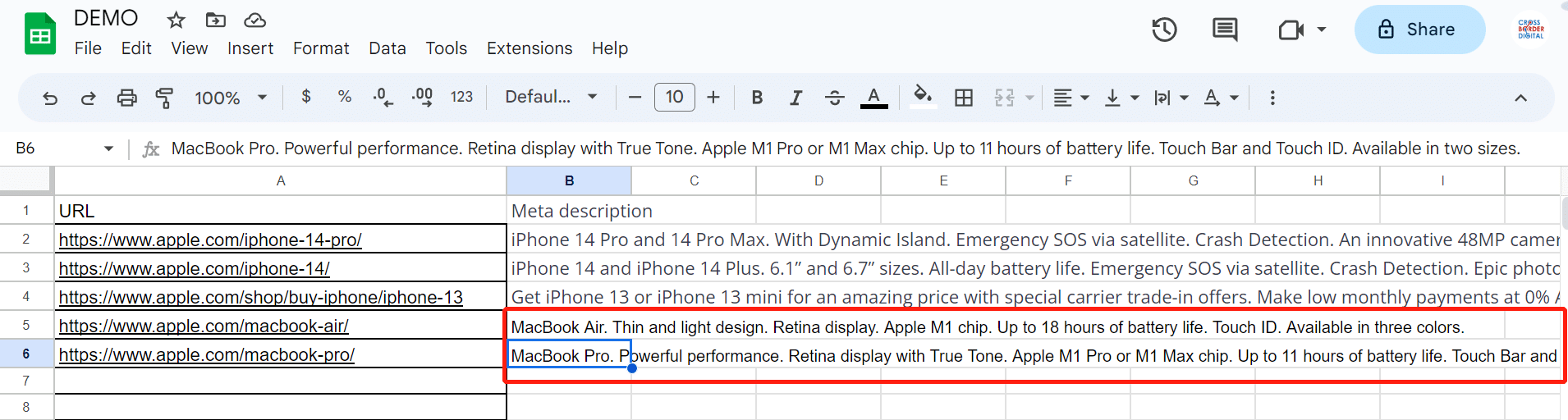Open the fill color picker
The width and height of the screenshot is (1568, 420).
point(923,96)
